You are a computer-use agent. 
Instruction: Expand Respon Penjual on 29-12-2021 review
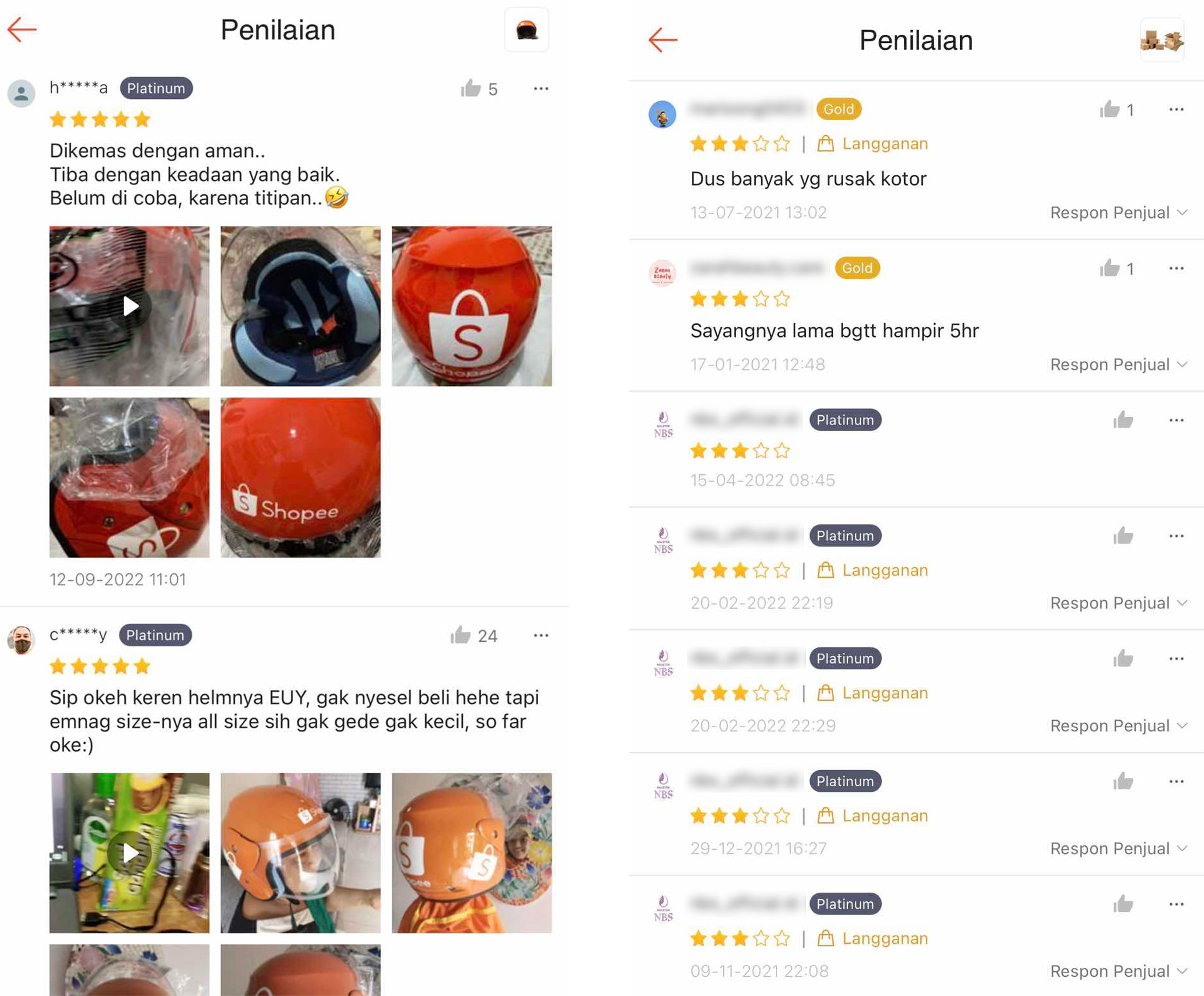point(1119,848)
